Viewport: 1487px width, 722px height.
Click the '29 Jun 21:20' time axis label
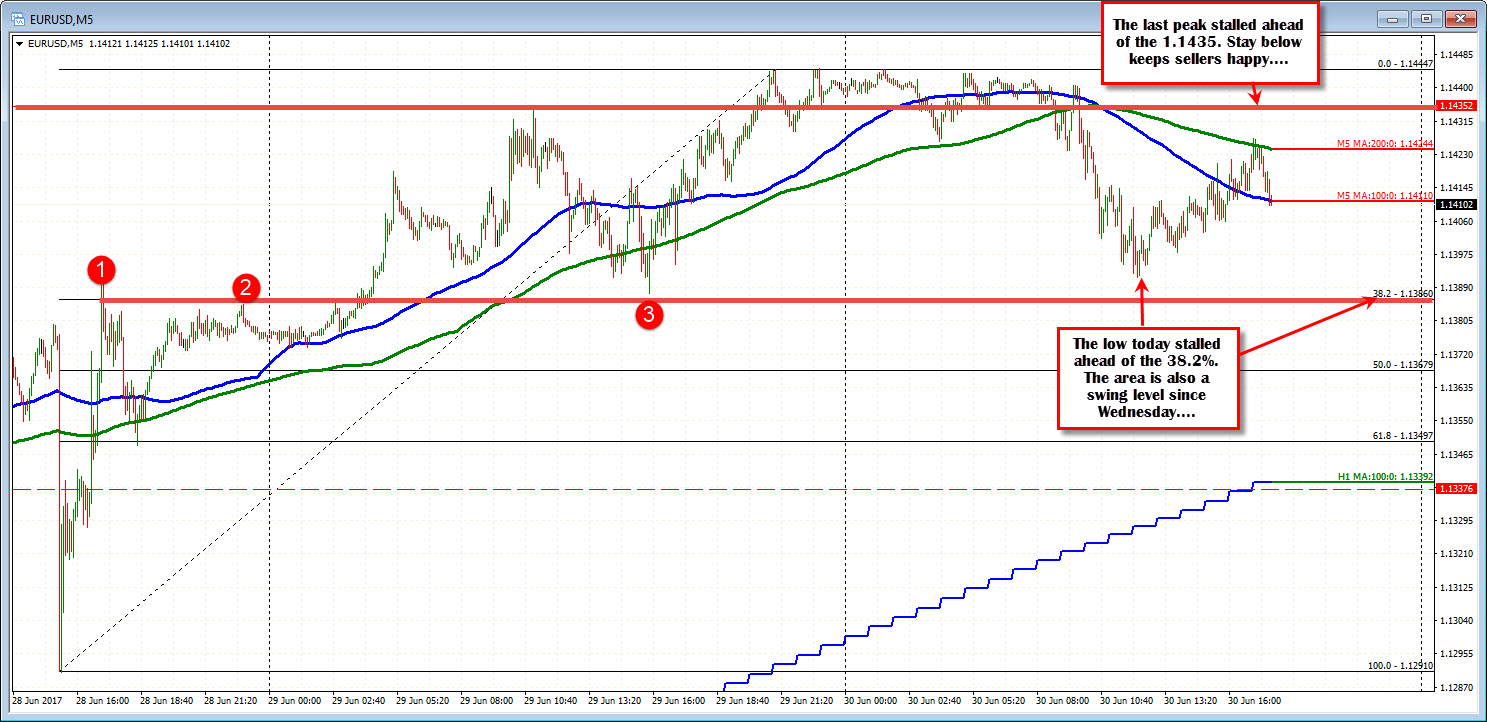click(806, 701)
